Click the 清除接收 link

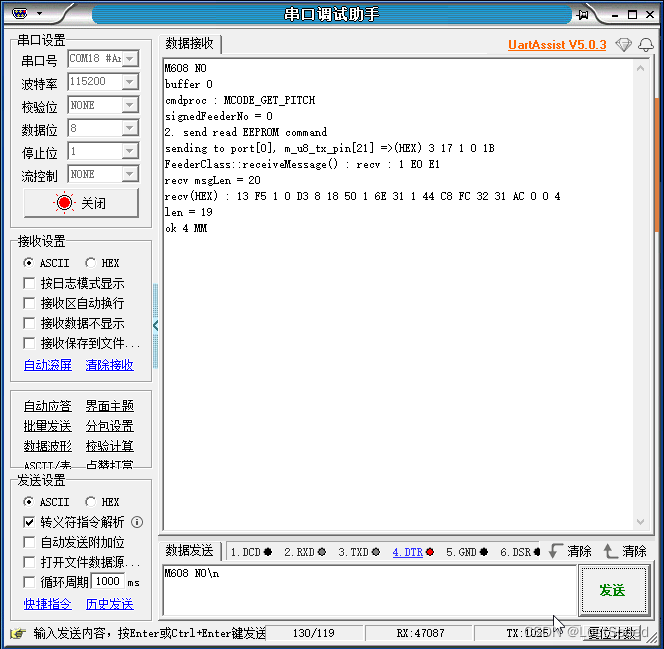pos(110,365)
